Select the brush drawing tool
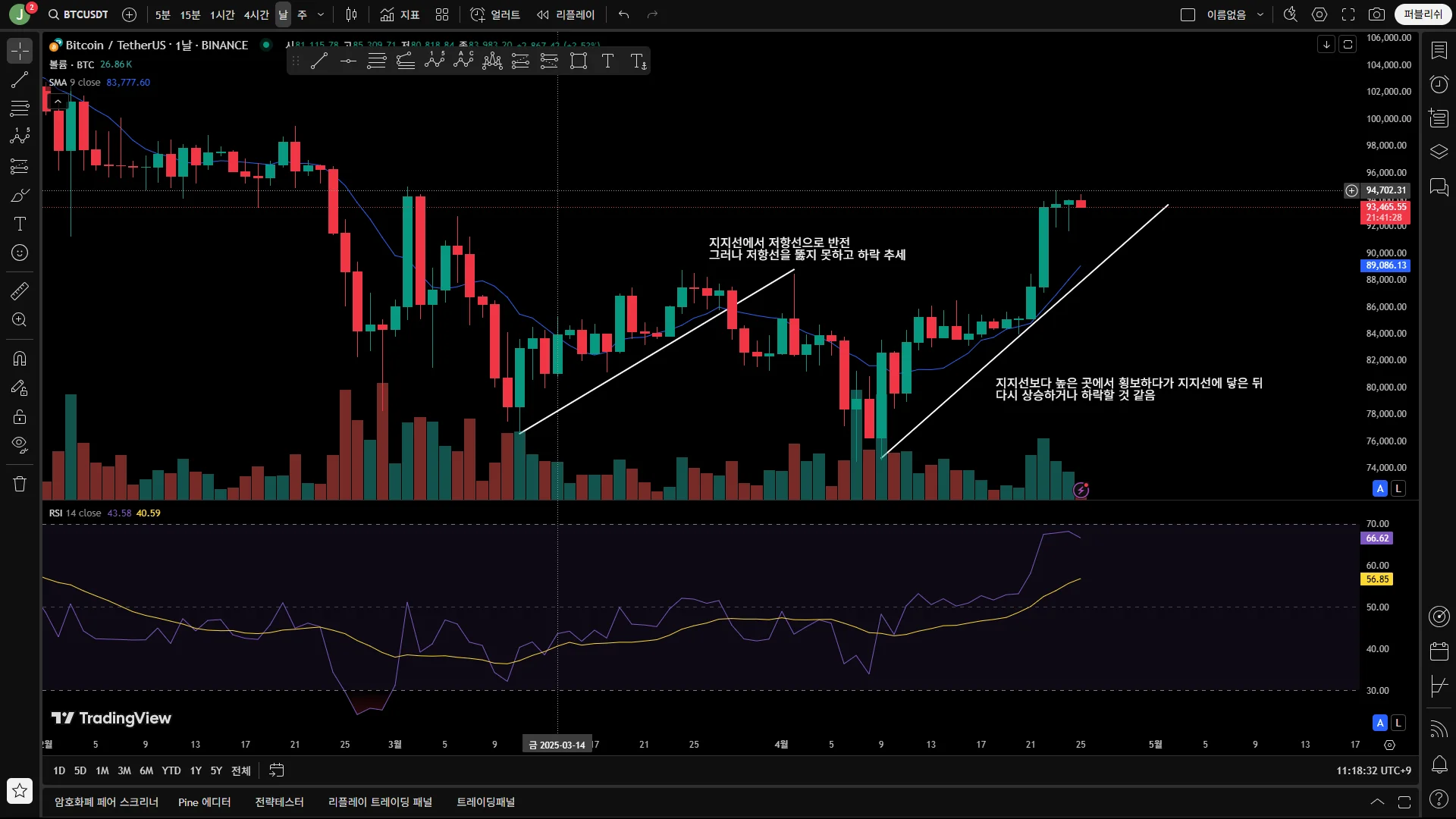Viewport: 1456px width, 819px height. click(20, 195)
